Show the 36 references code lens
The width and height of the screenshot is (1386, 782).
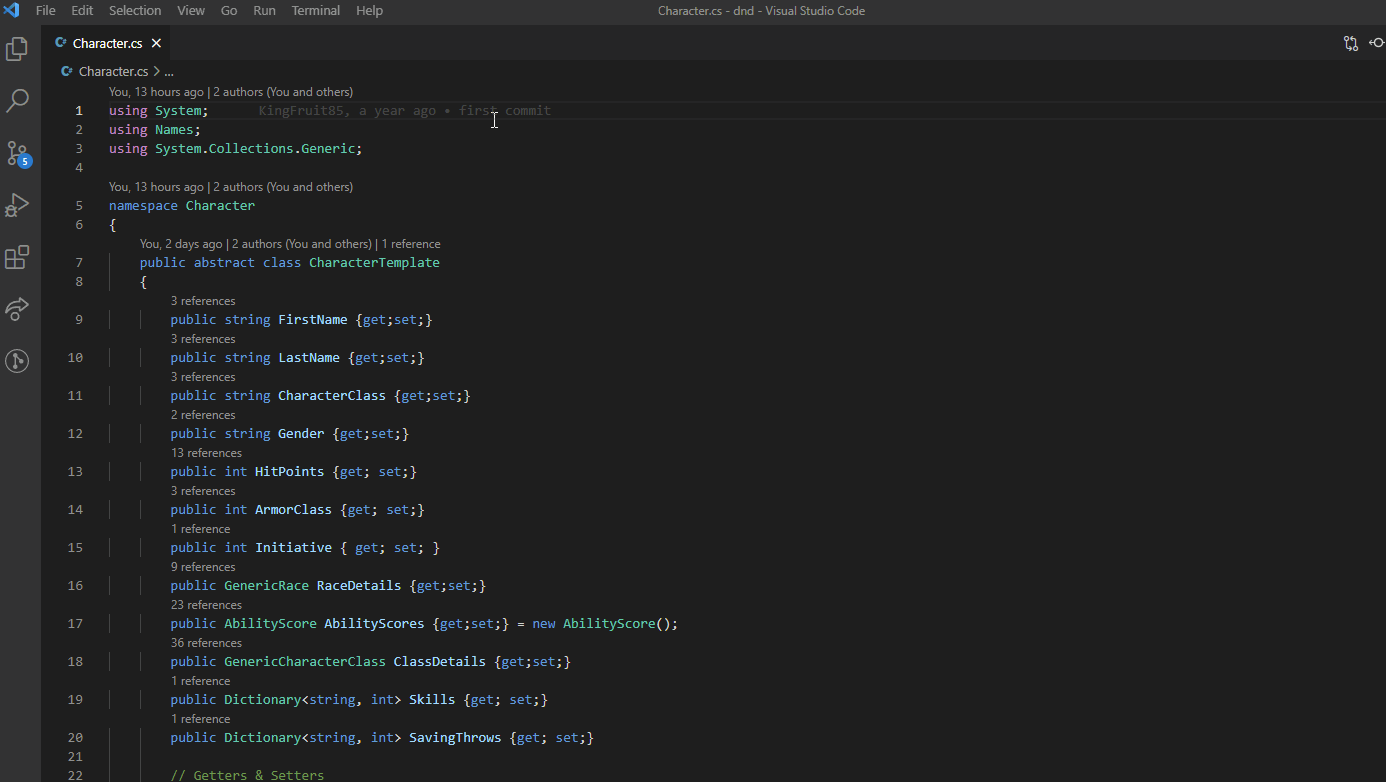pos(206,643)
